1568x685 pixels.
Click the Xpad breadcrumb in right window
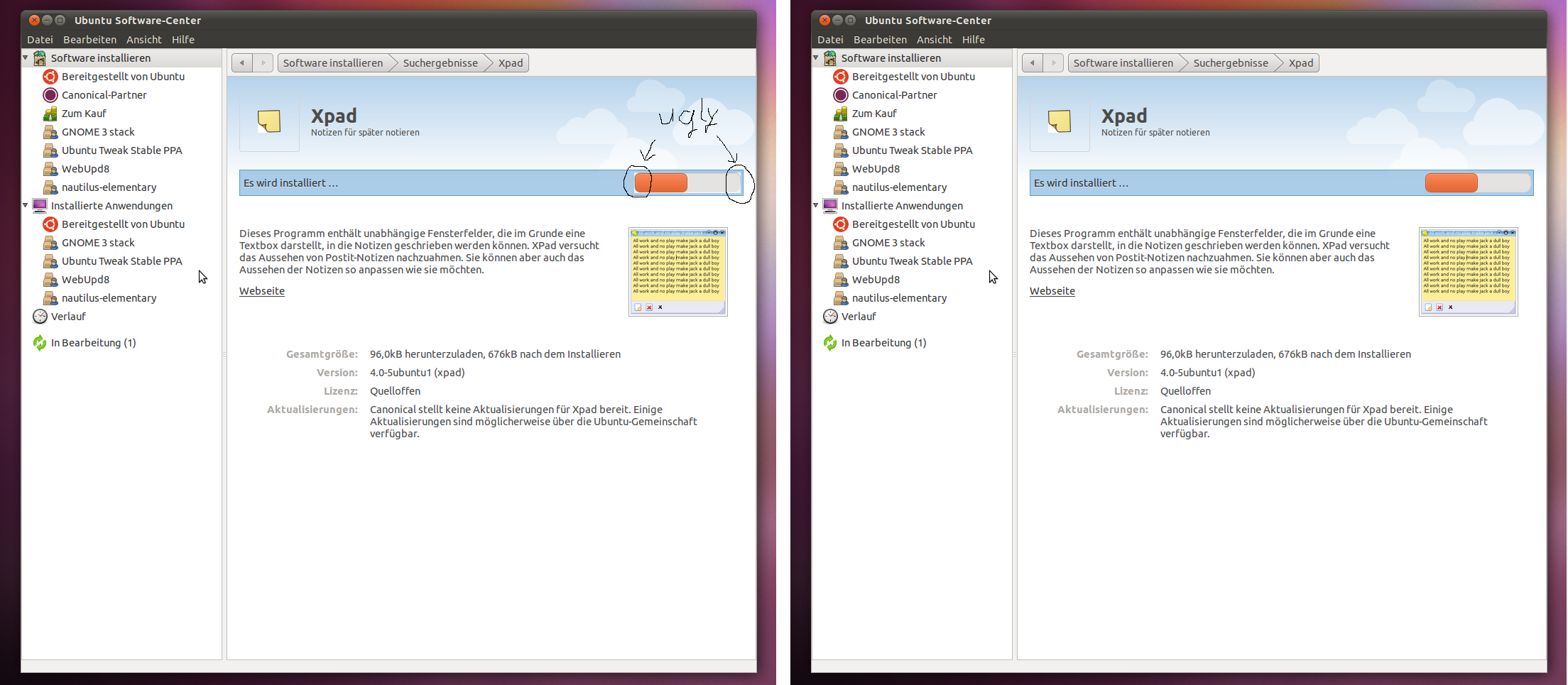tap(1301, 63)
